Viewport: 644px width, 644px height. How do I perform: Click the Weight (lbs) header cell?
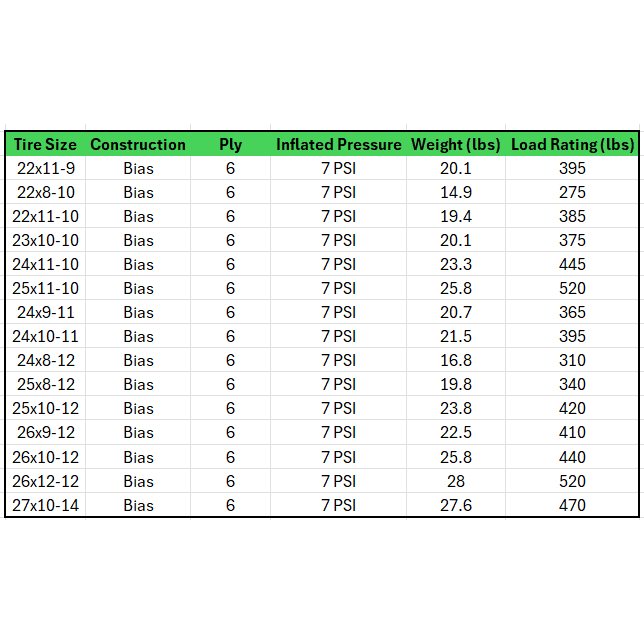456,144
